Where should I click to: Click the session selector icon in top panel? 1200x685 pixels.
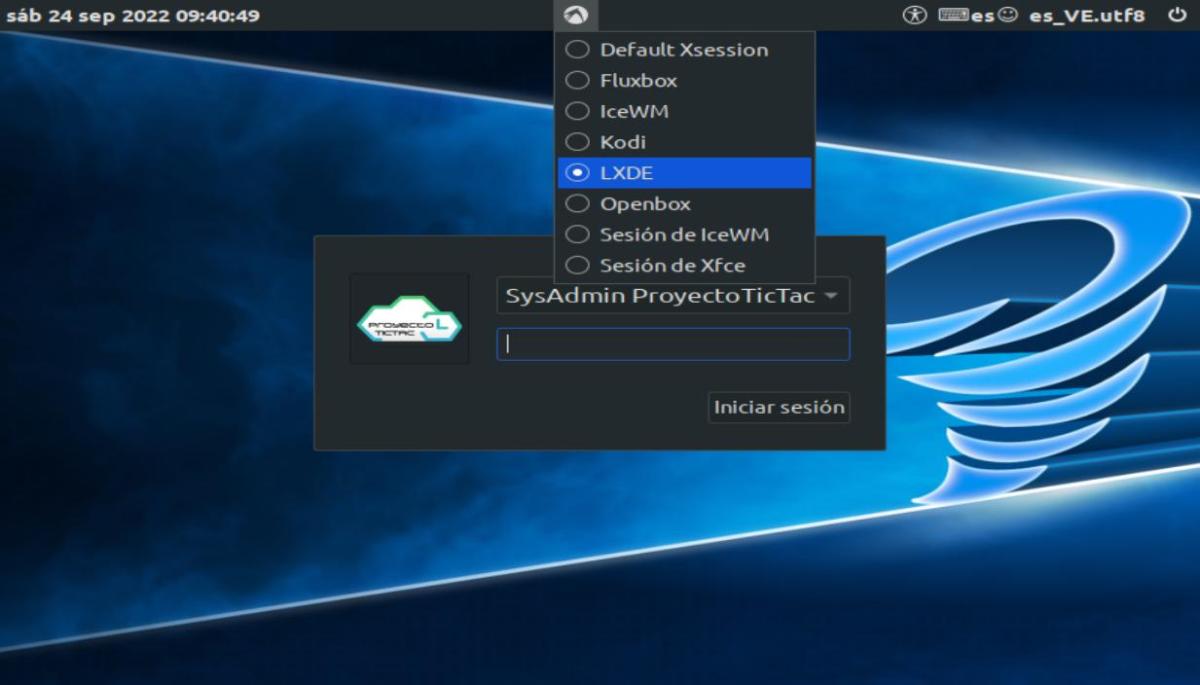578,15
